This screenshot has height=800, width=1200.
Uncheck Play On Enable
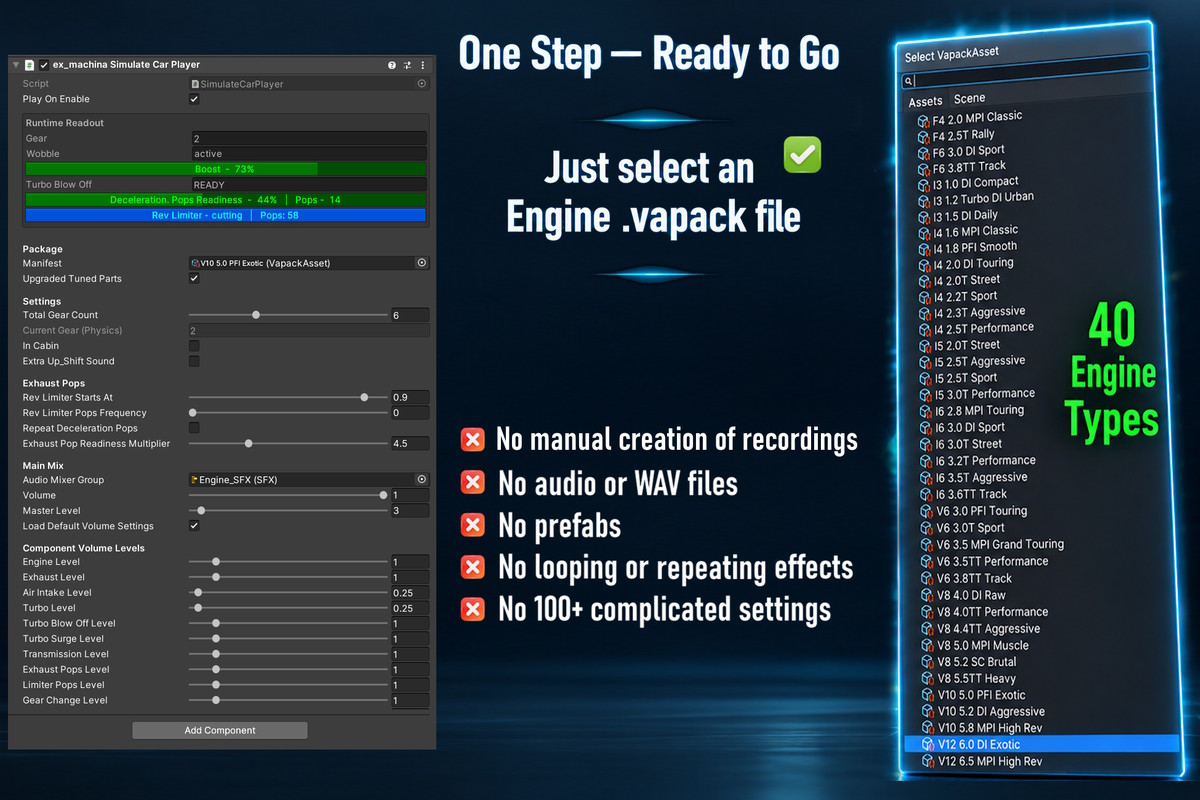[x=194, y=99]
